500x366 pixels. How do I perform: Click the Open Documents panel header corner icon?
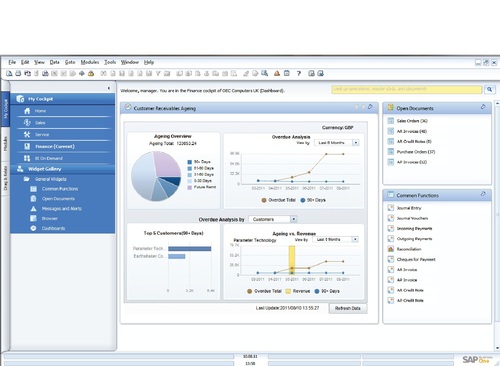(483, 107)
